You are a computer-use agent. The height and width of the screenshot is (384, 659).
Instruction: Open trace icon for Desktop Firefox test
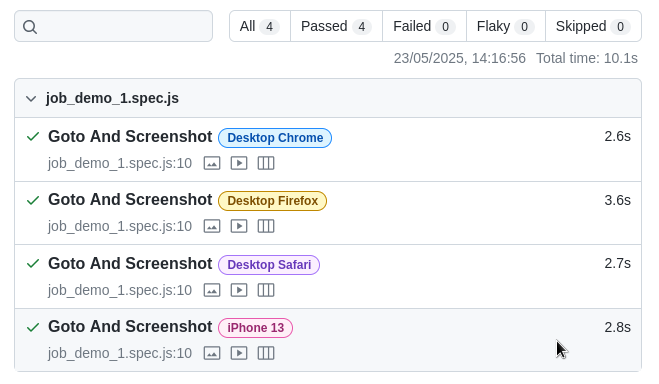266,226
